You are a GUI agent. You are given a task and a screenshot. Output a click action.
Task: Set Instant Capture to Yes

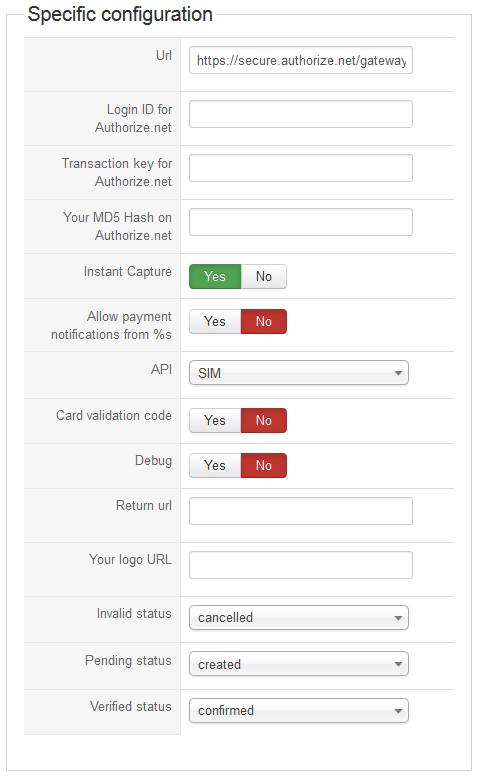click(215, 277)
